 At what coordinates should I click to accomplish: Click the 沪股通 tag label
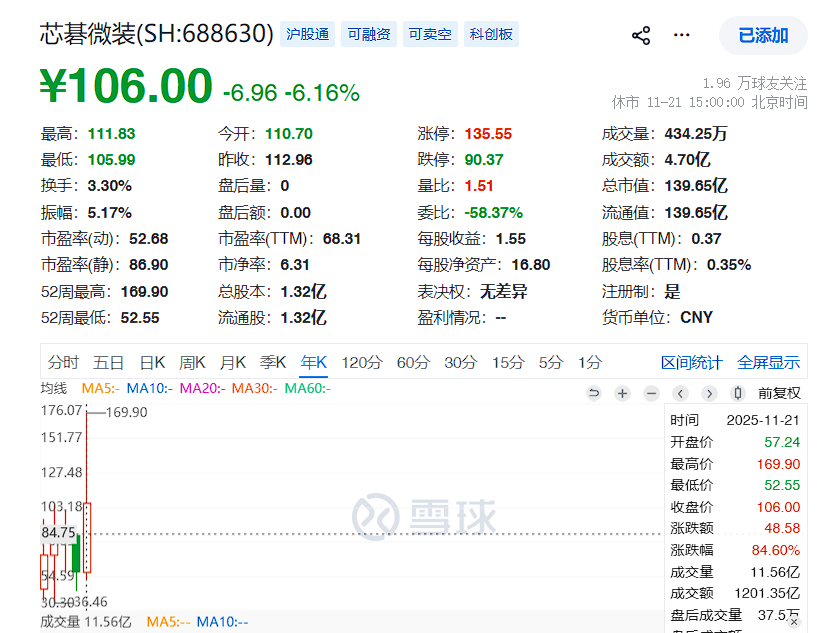pyautogui.click(x=307, y=34)
